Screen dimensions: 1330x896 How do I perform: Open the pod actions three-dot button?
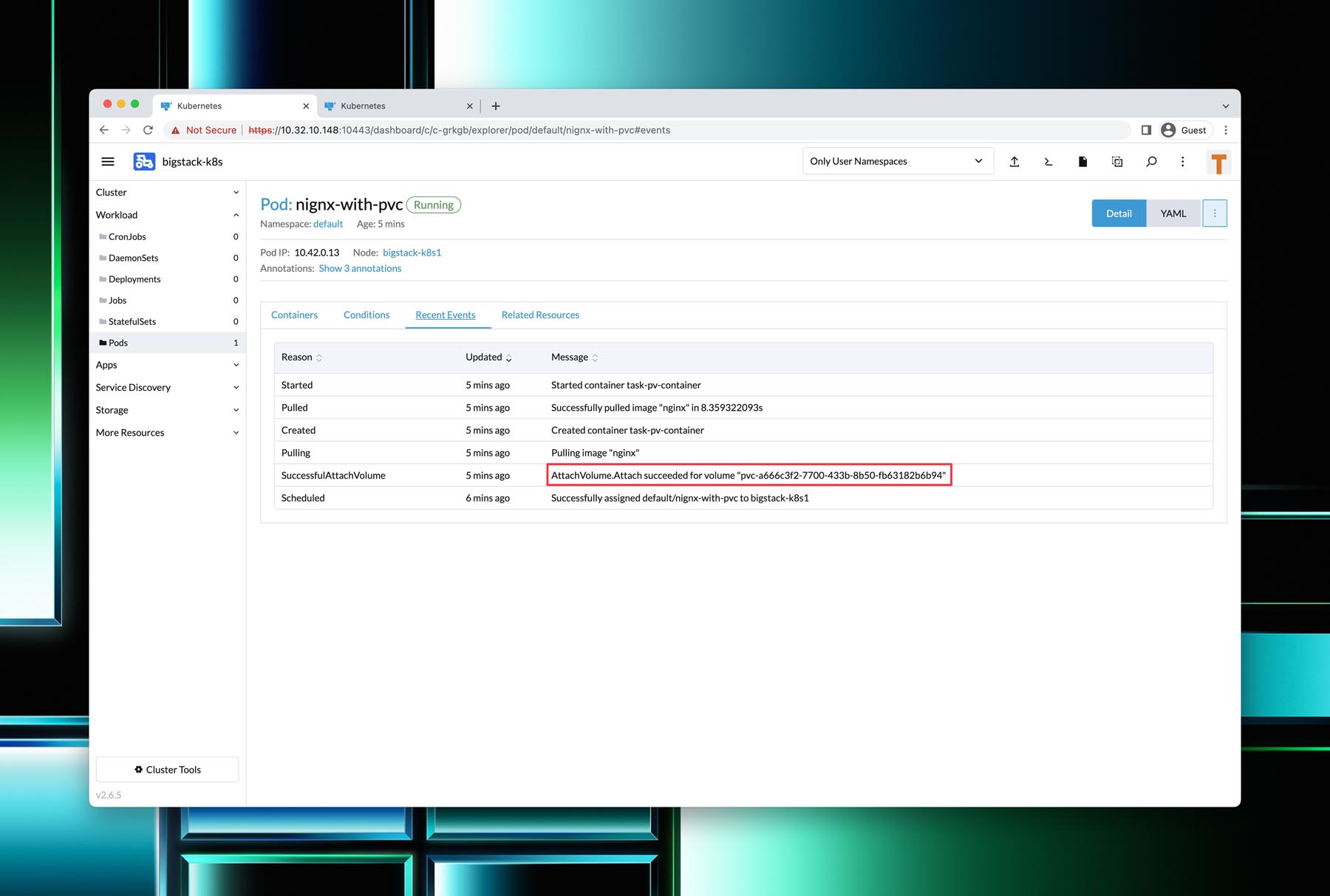[x=1215, y=213]
